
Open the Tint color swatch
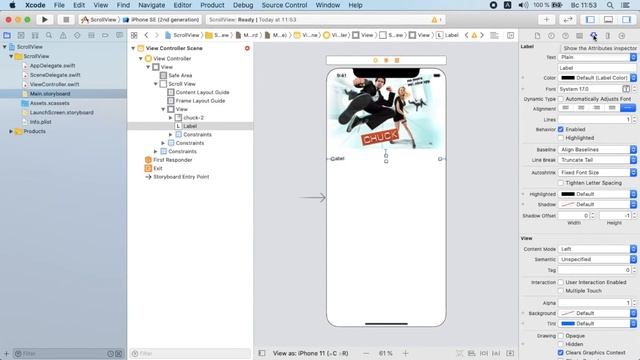tap(568, 323)
